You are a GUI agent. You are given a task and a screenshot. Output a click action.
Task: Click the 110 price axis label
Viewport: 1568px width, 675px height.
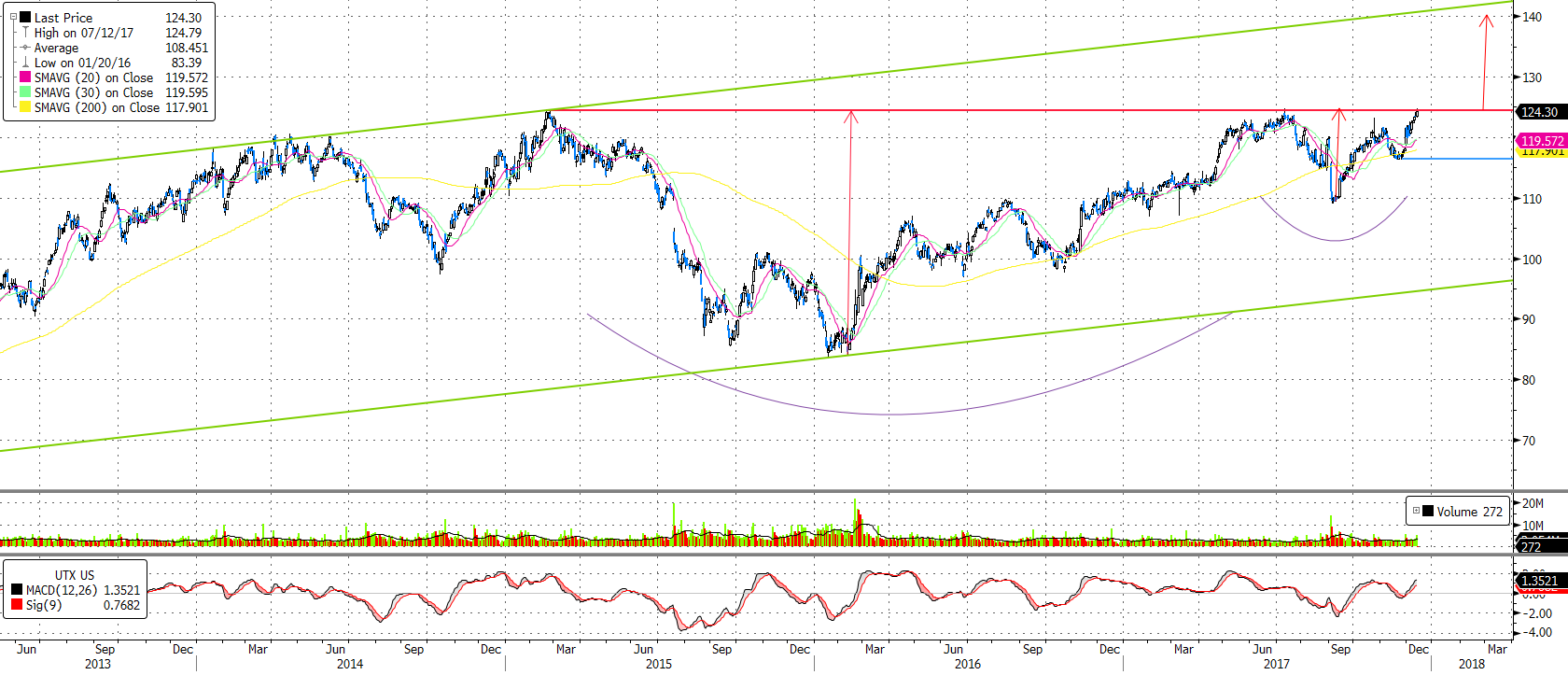pos(1532,199)
